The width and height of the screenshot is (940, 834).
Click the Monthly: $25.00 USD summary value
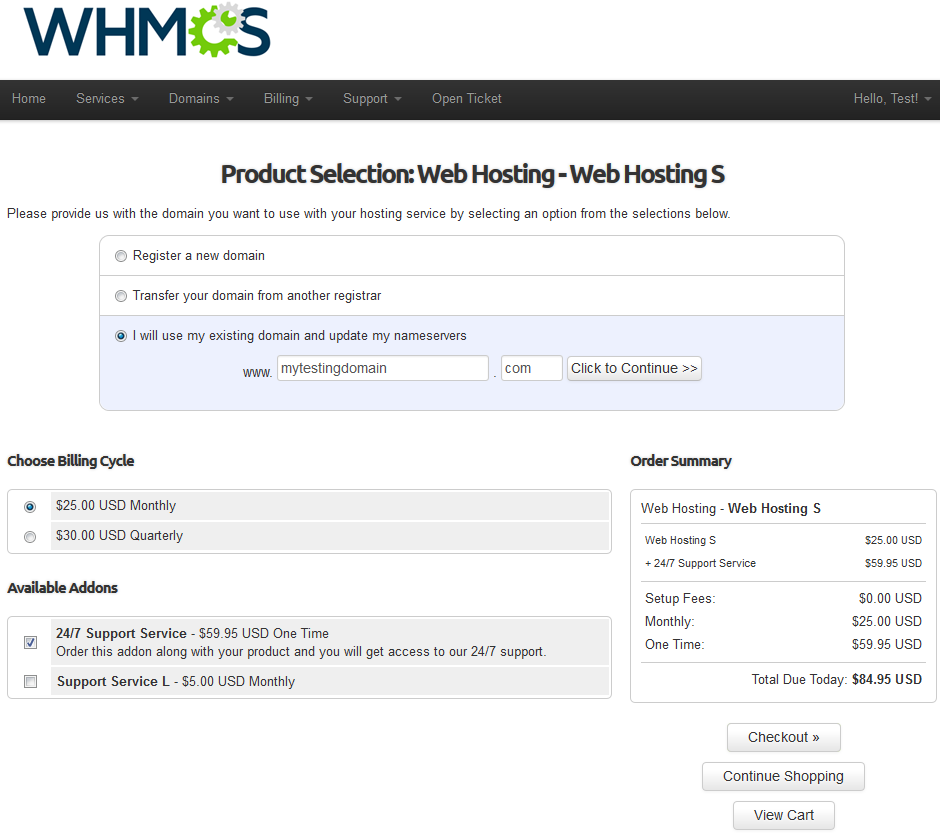pos(887,622)
